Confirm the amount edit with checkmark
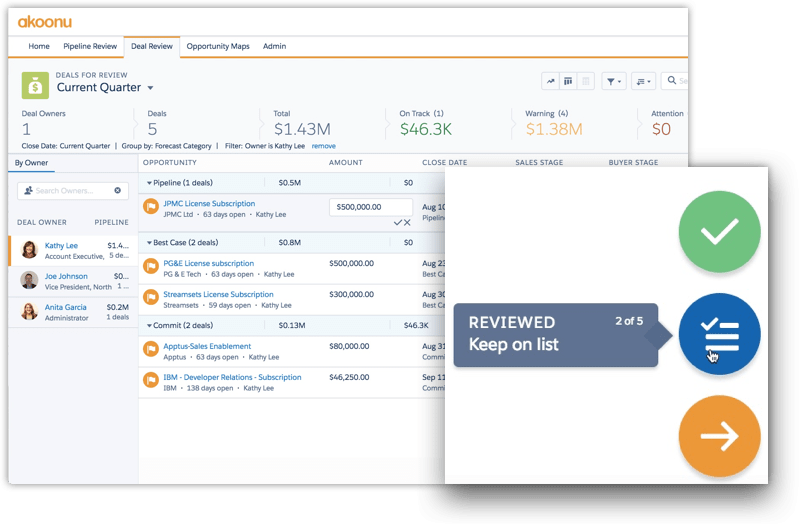Screen dimensions: 799x527 pos(397,223)
